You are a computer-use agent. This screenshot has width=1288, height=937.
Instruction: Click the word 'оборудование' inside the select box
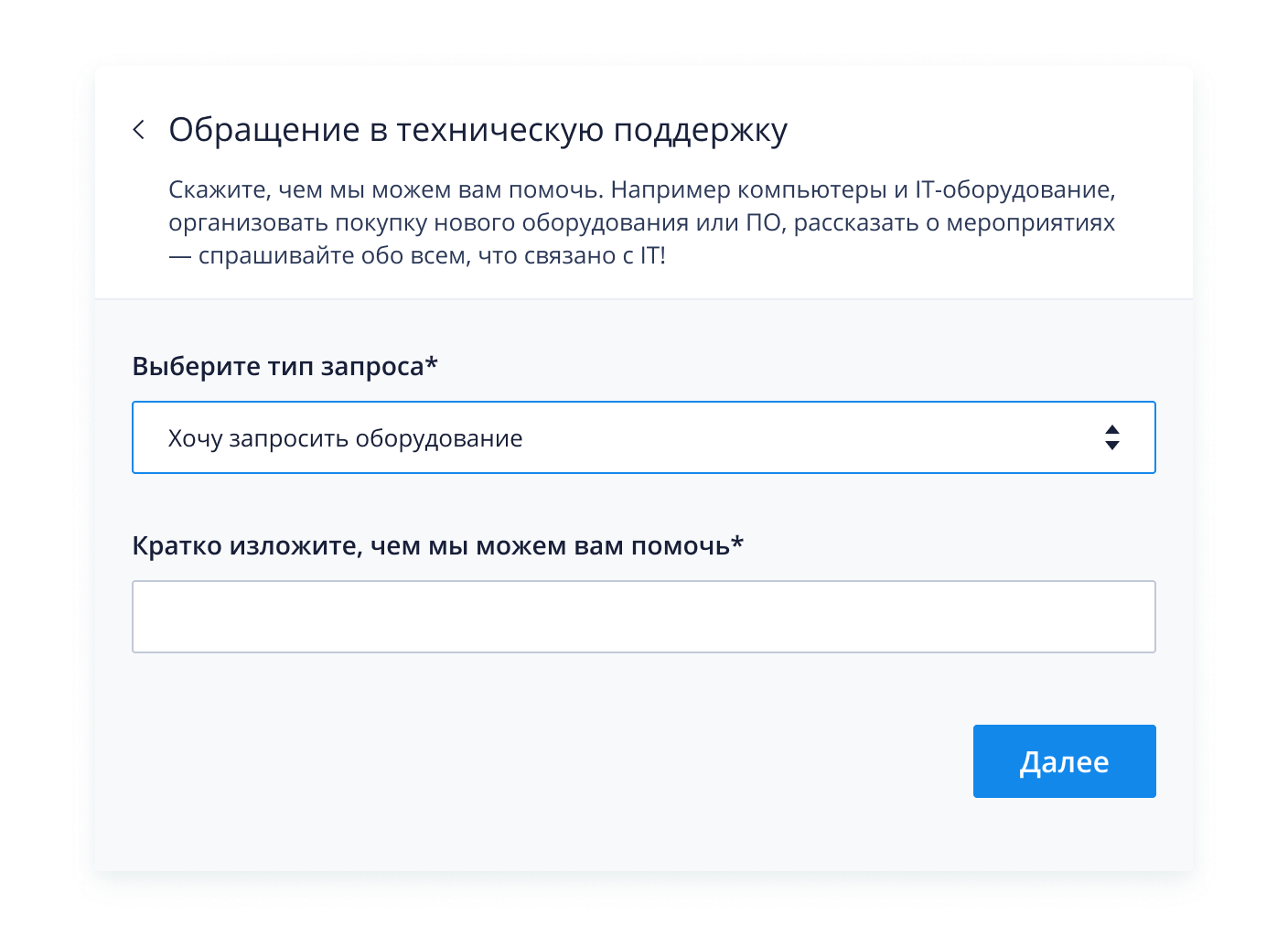click(x=439, y=438)
